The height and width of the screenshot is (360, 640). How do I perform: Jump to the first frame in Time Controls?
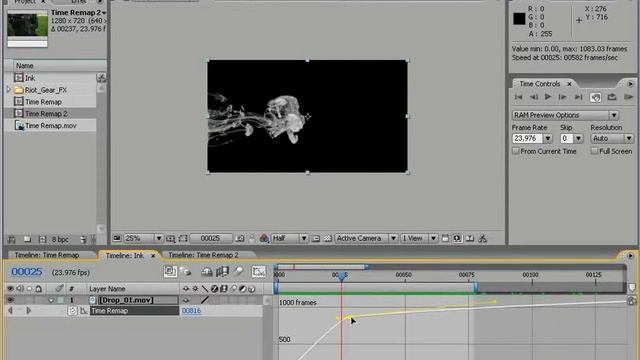pyautogui.click(x=518, y=97)
